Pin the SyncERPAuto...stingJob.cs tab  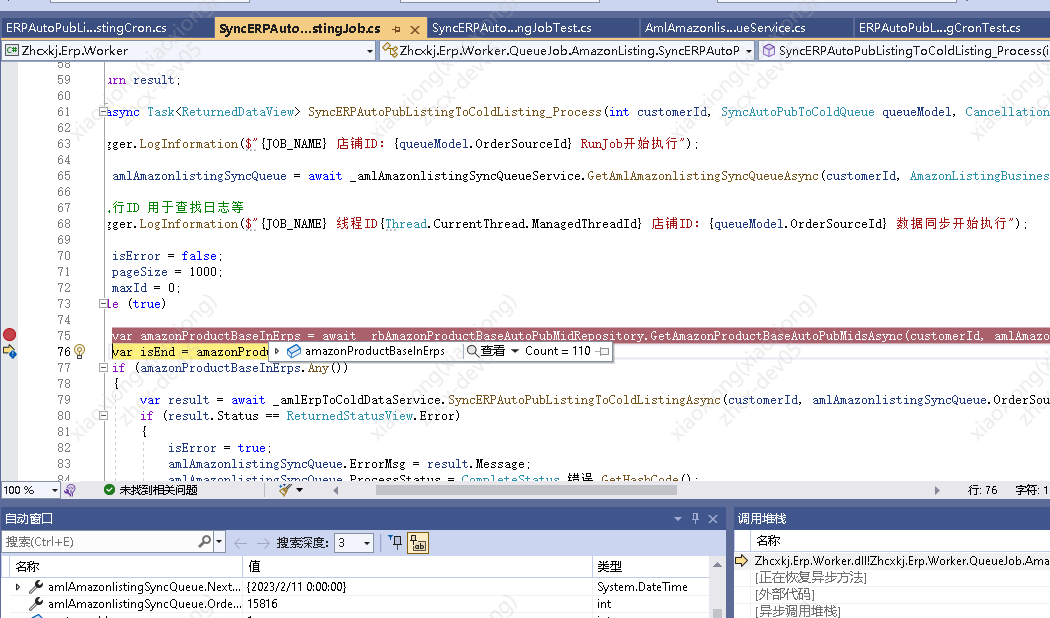396,29
